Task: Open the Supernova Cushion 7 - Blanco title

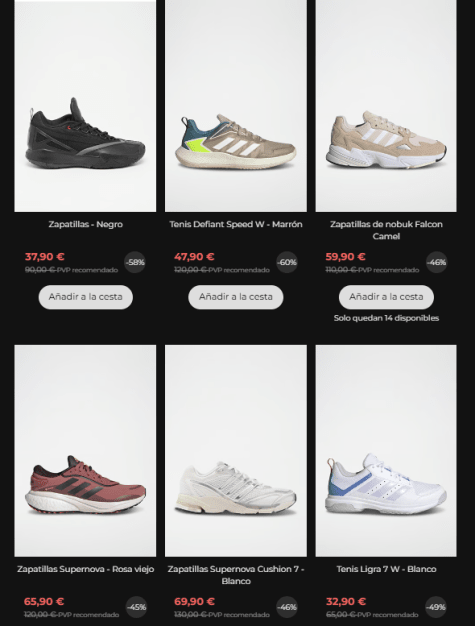Action: [236, 575]
